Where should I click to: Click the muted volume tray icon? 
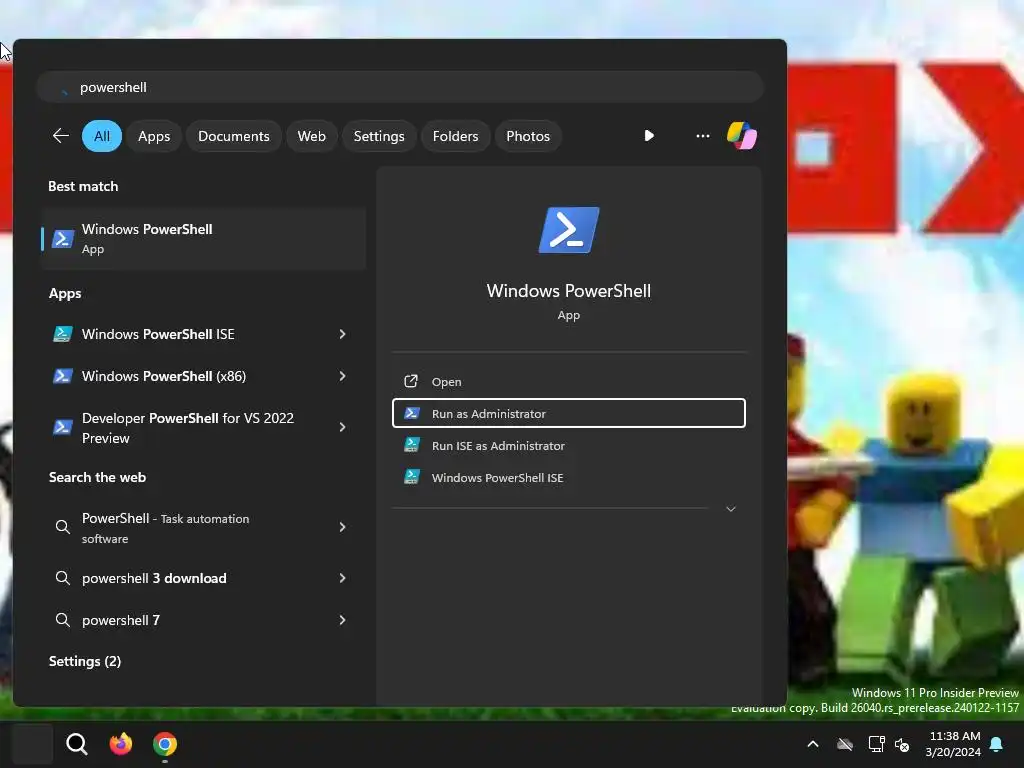pyautogui.click(x=902, y=744)
